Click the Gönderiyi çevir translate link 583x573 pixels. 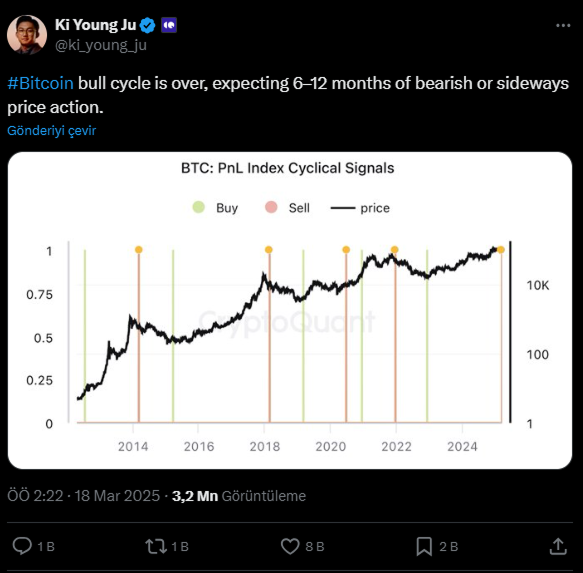(51, 131)
